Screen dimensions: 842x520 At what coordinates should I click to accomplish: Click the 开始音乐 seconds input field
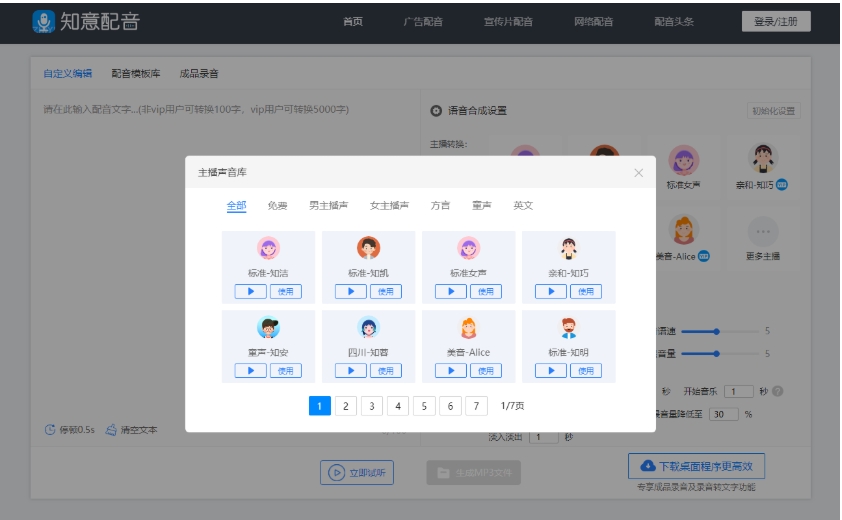[738, 392]
